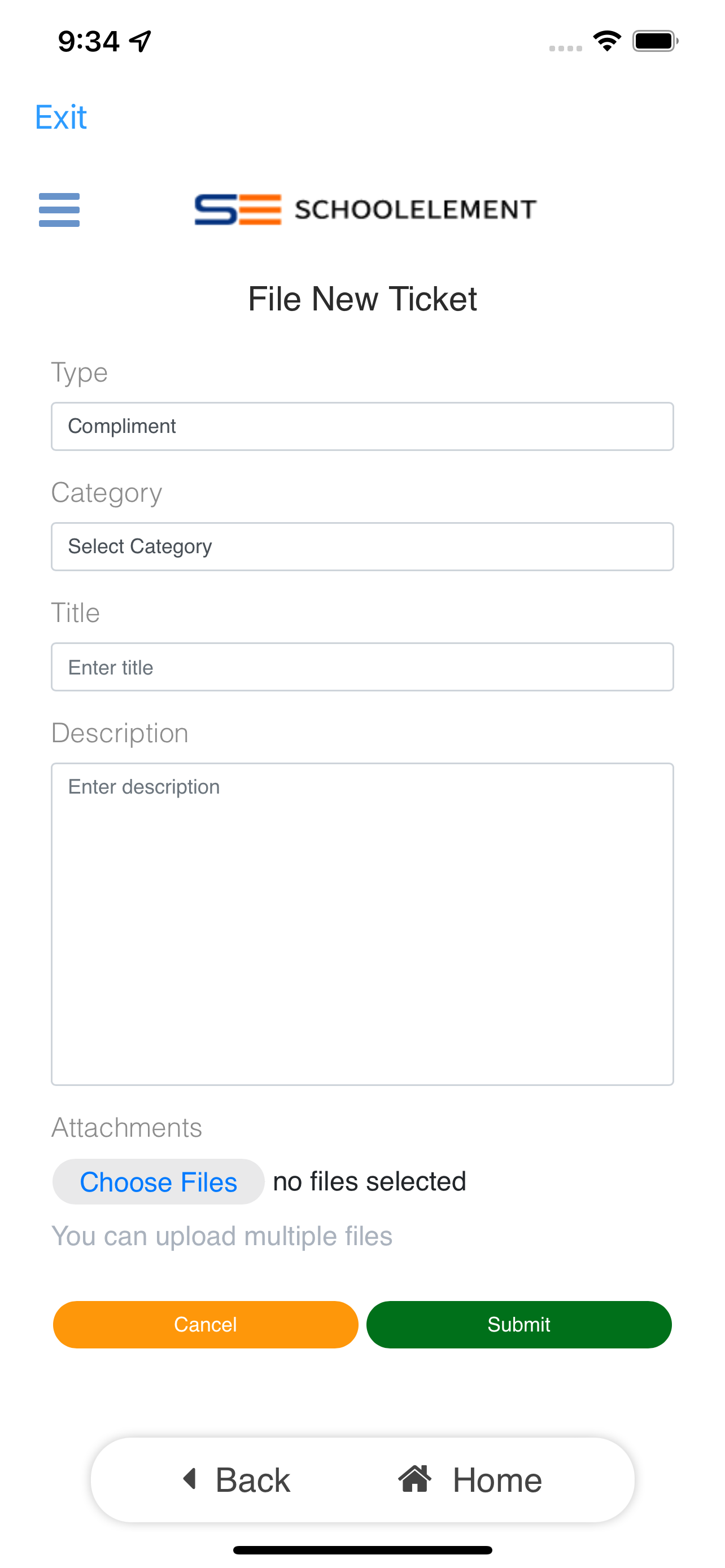The width and height of the screenshot is (725, 1568).
Task: Expand the Select Category dropdown
Action: 362,546
